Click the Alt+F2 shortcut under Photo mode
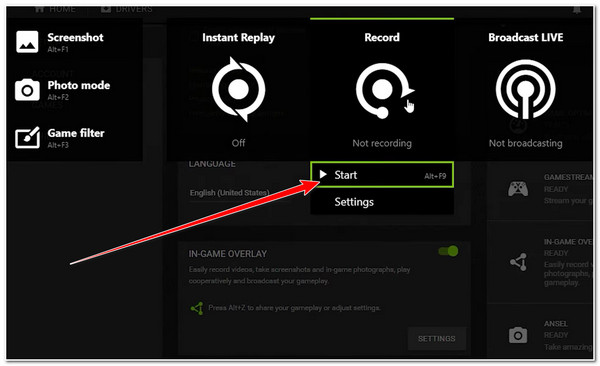 point(58,97)
